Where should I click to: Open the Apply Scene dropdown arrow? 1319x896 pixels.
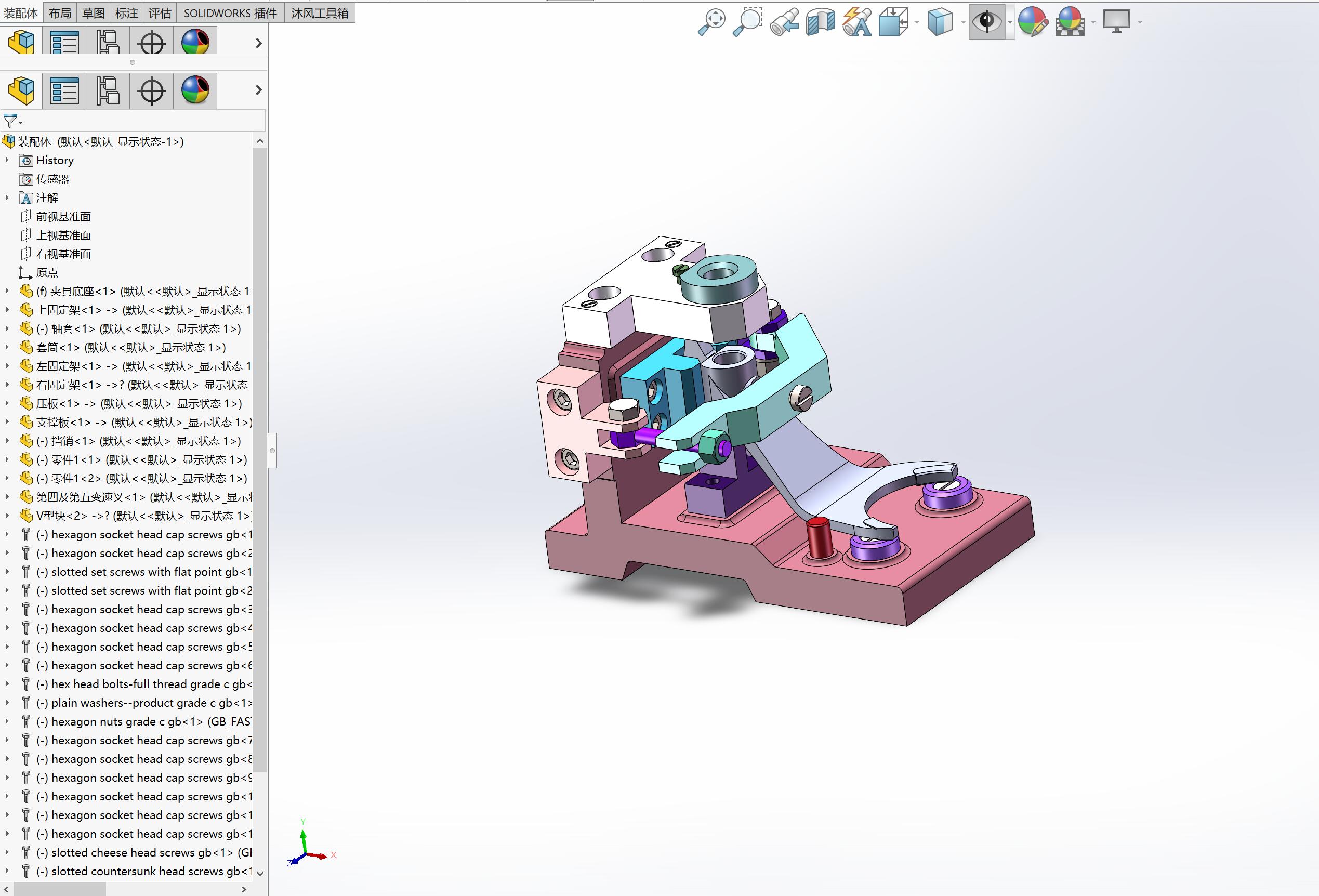coord(1093,23)
